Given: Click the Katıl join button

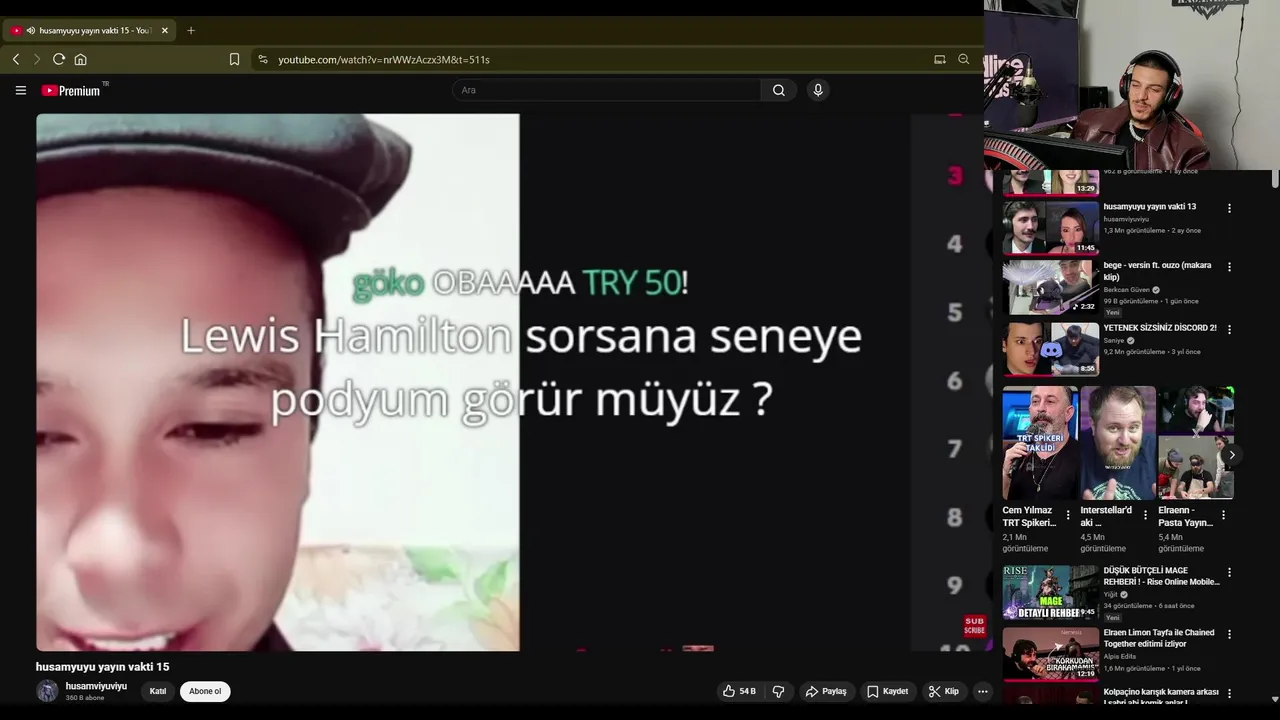Looking at the screenshot, I should (158, 691).
